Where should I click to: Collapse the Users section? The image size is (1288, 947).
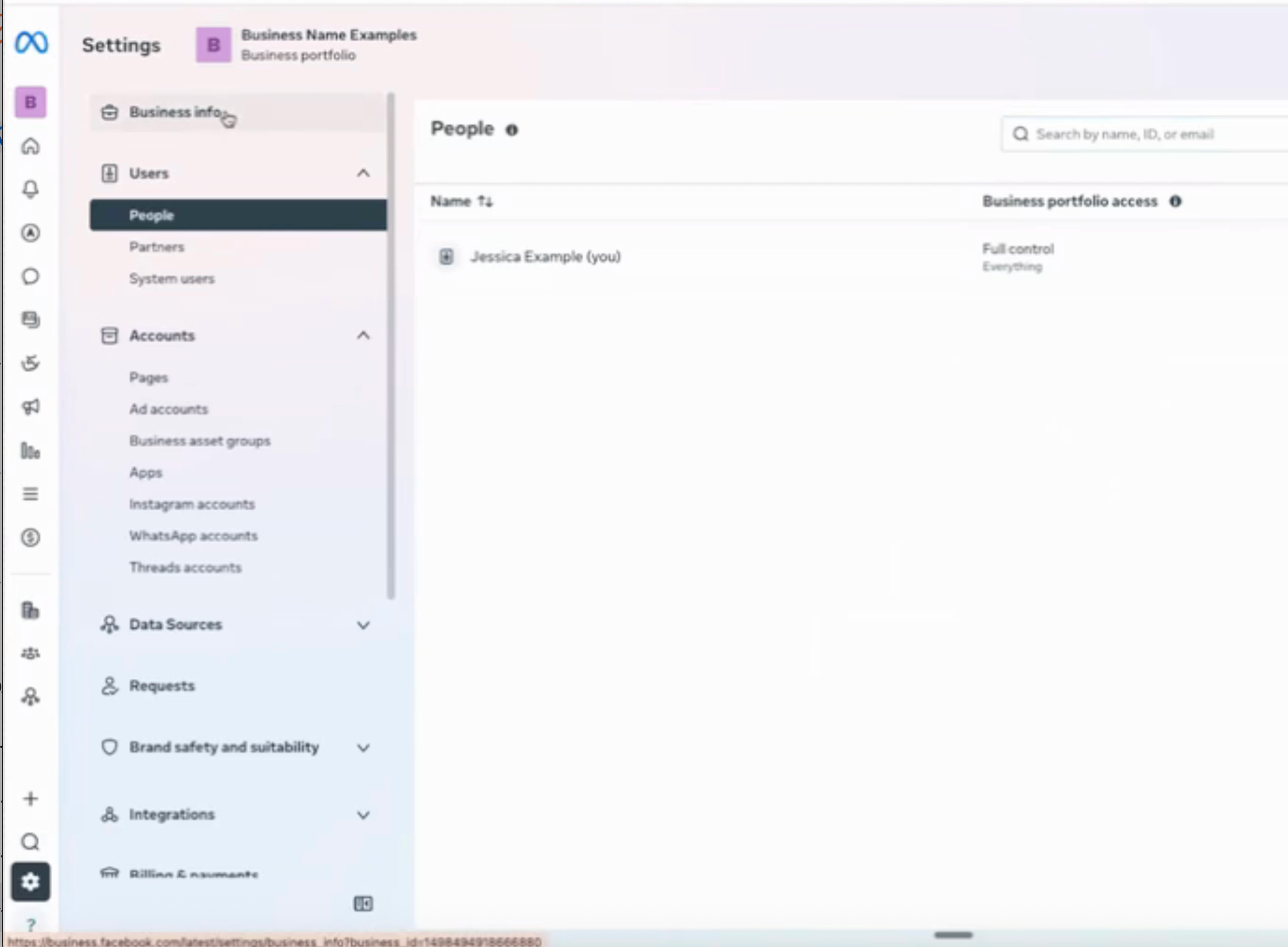pyautogui.click(x=363, y=173)
